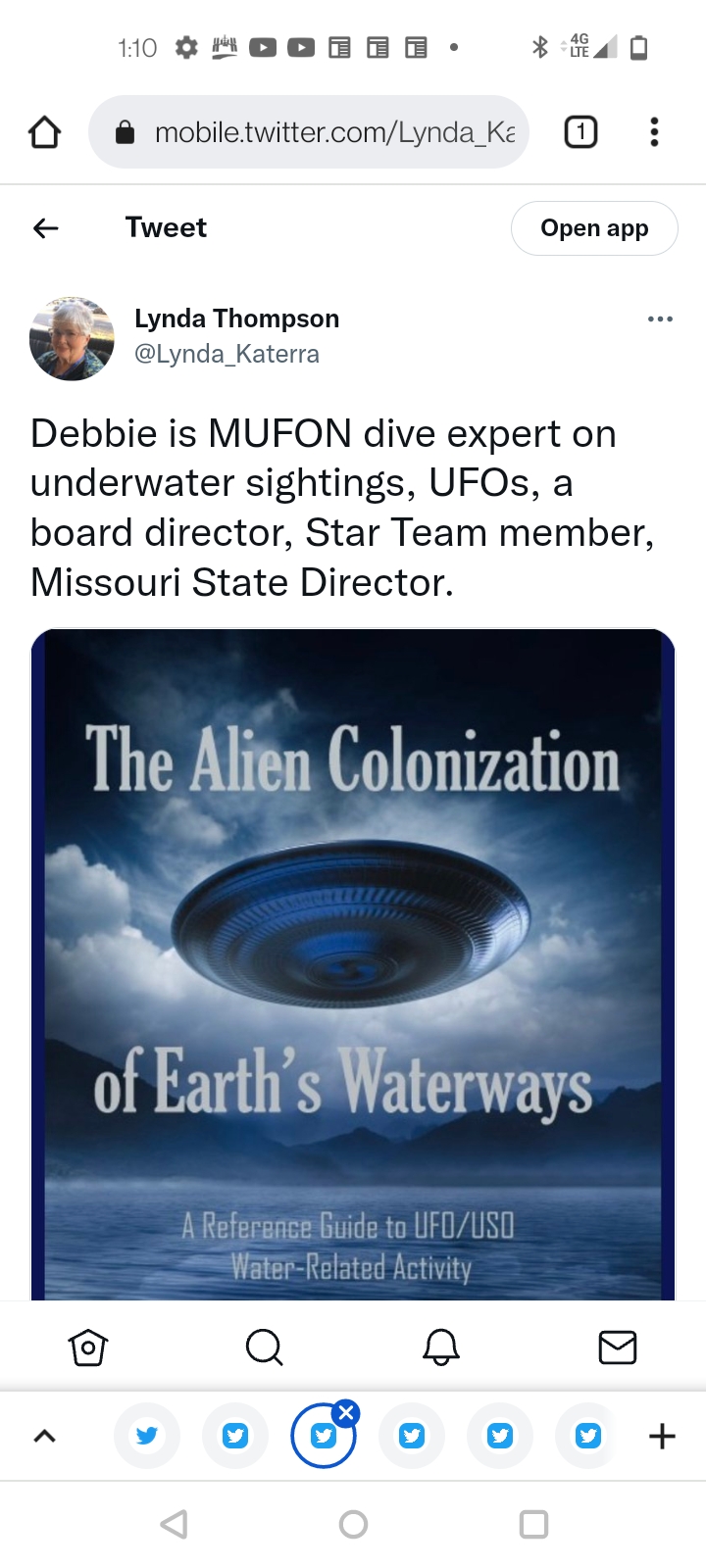Tap Lynda Thompson's profile picture
The height and width of the screenshot is (1568, 706).
pyautogui.click(x=72, y=338)
